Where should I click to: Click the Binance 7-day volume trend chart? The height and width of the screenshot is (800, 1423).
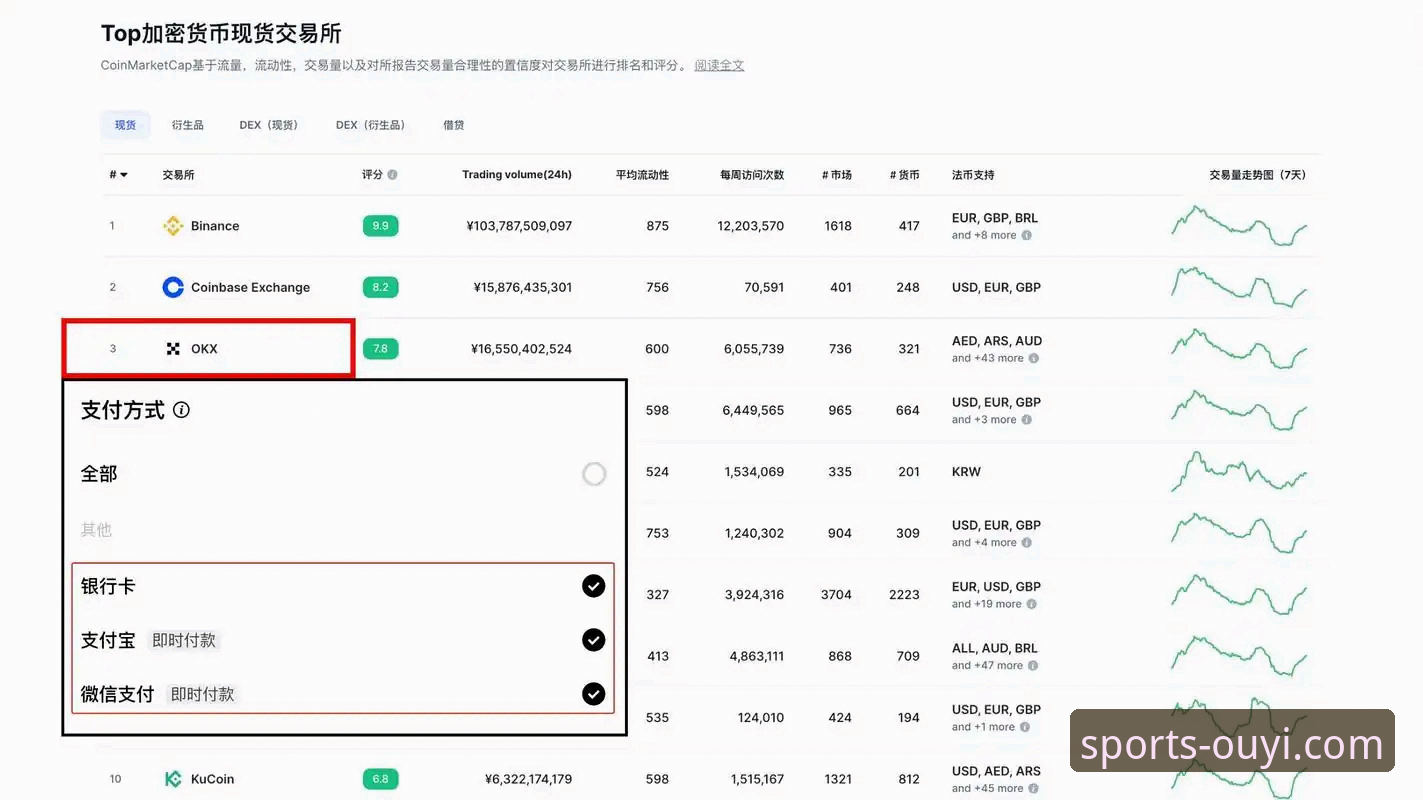click(1239, 226)
